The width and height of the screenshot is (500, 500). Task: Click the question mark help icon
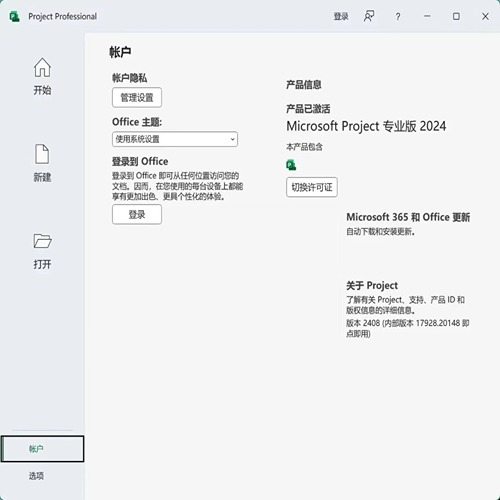point(398,17)
